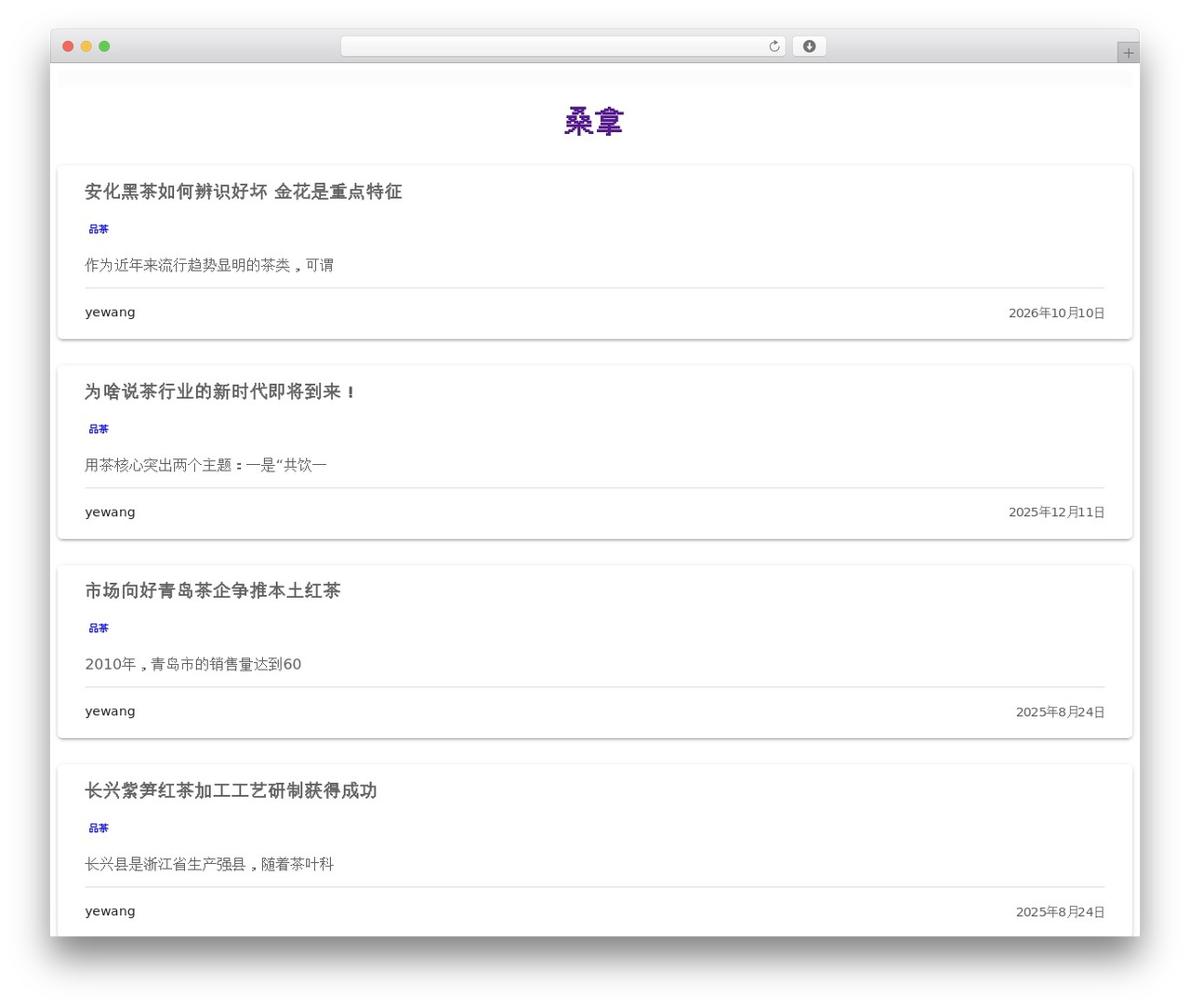Add a new tab with plus button
The image size is (1190, 1008).
(x=1128, y=53)
